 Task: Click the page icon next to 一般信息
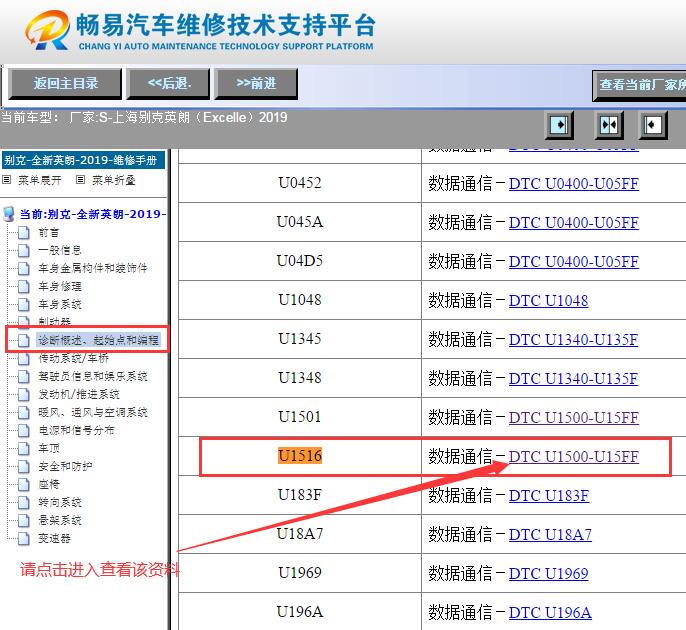(24, 250)
